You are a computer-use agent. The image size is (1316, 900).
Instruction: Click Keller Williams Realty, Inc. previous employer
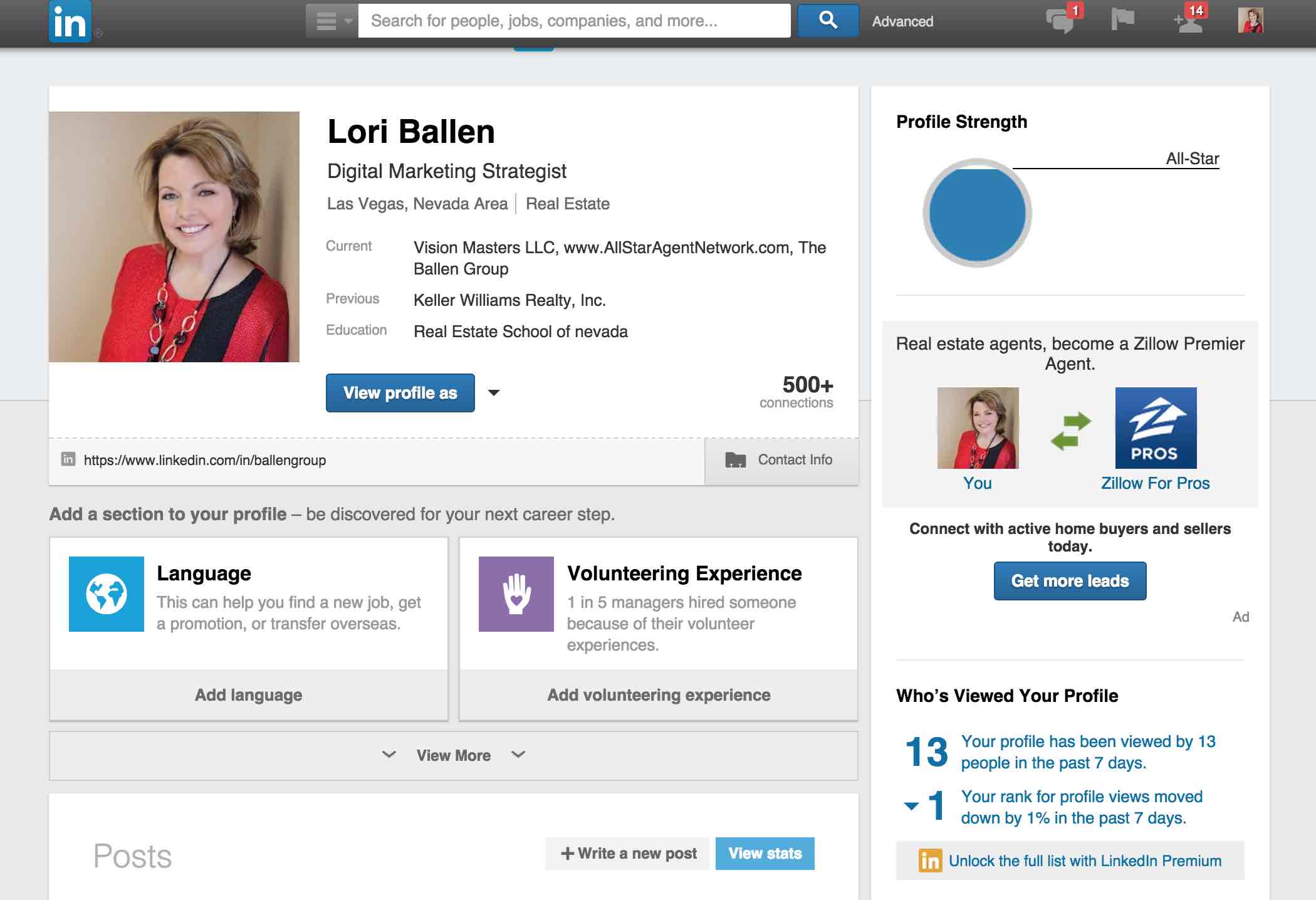[509, 300]
